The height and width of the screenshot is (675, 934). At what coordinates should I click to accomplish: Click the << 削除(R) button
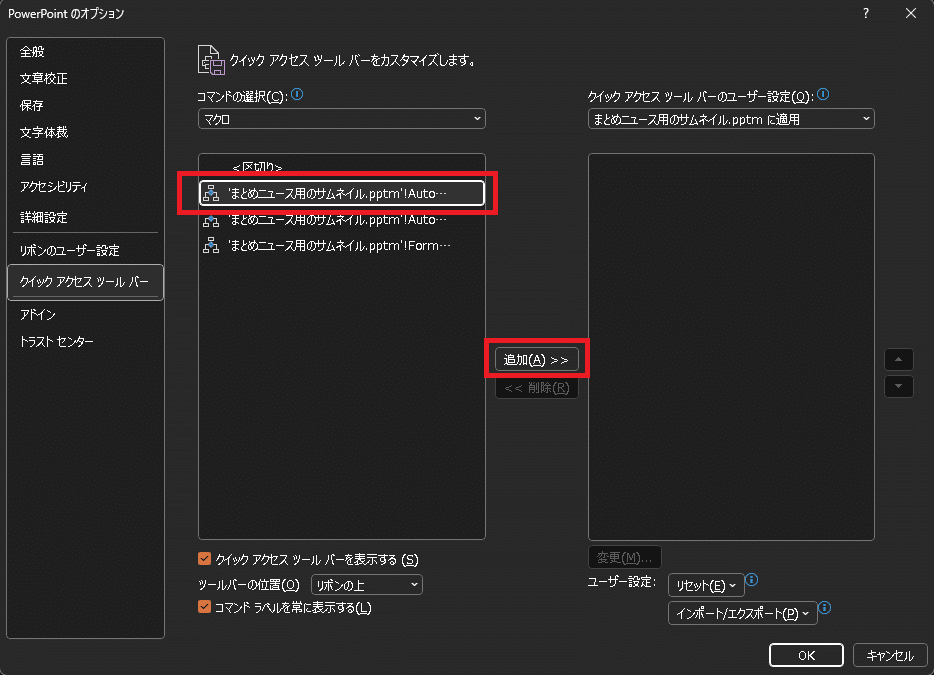point(537,388)
